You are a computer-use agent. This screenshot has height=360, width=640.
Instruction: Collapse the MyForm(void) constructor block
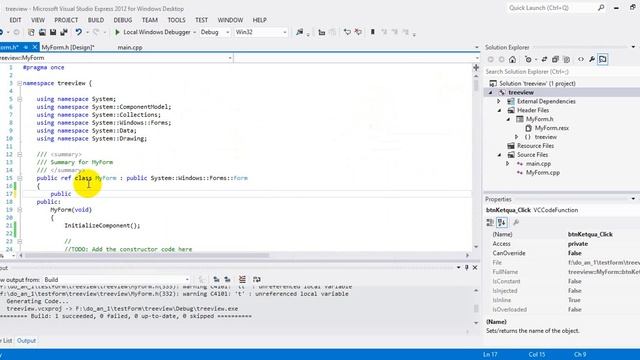point(19,210)
